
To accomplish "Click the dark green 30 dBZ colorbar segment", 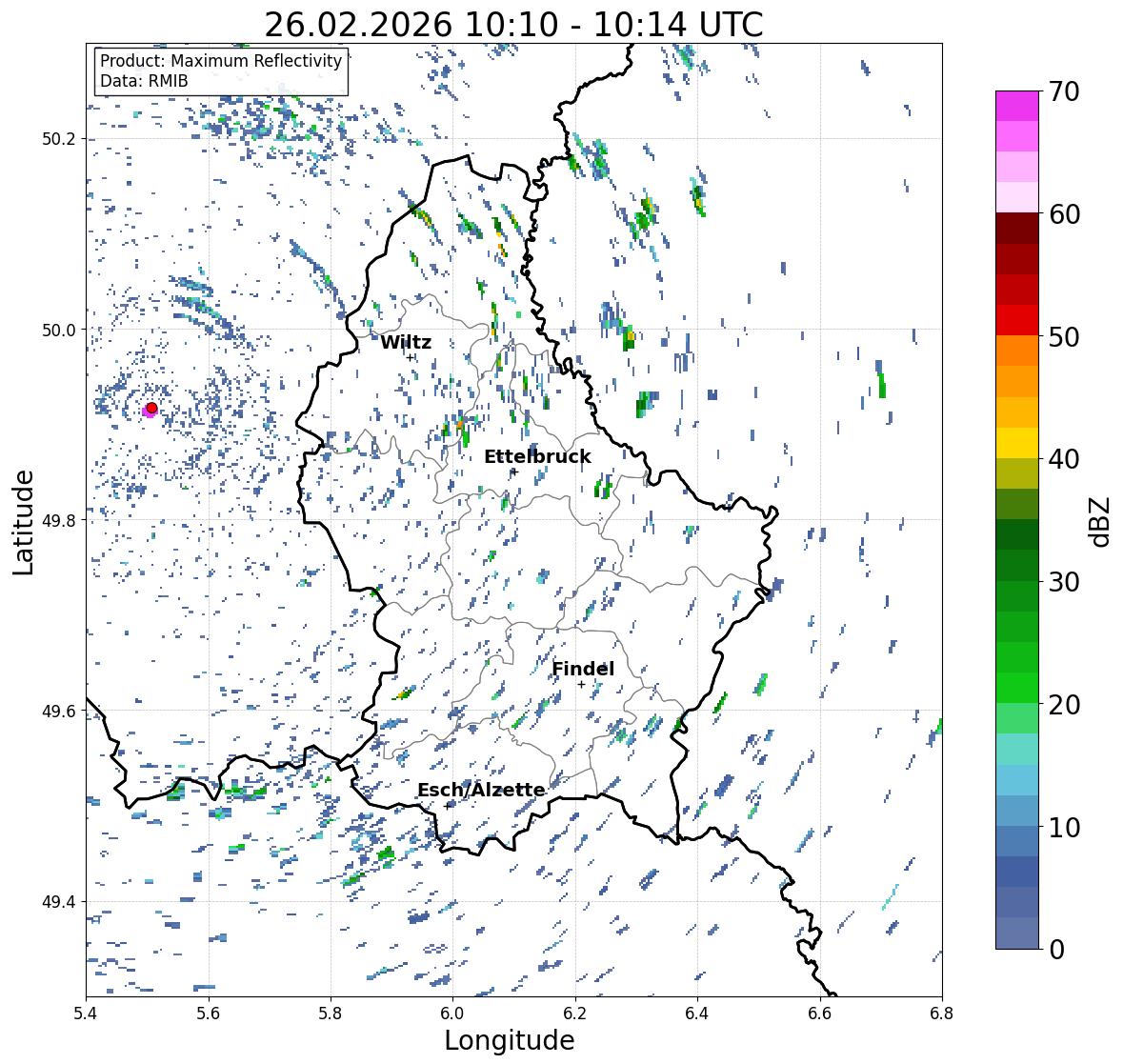I will coord(1017,595).
